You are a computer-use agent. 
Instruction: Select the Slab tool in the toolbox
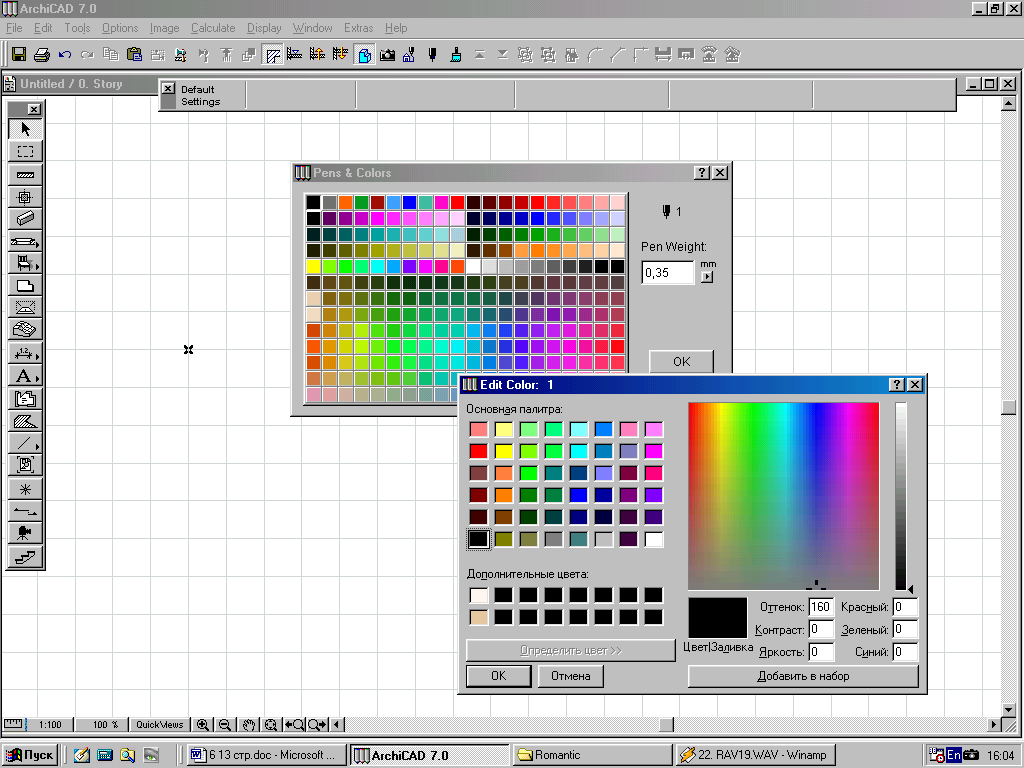pos(25,285)
